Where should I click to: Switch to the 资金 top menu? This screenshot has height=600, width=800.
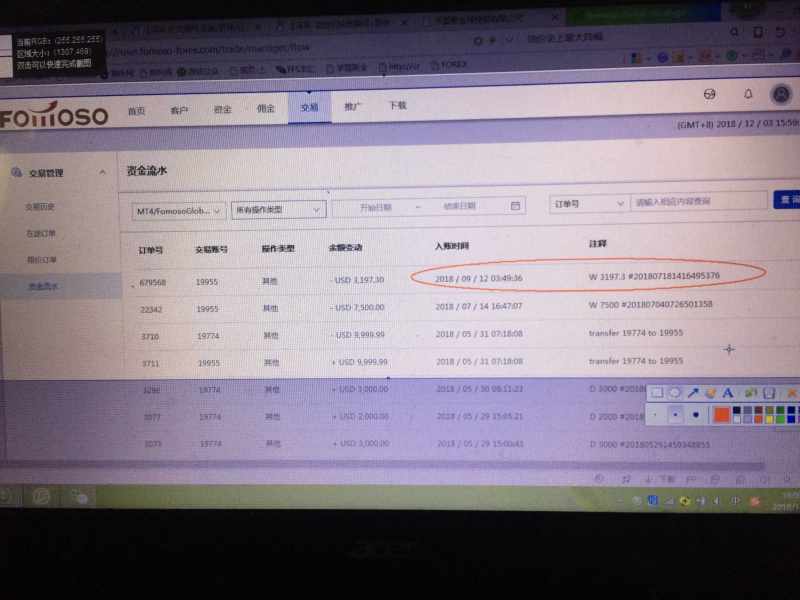(x=223, y=109)
